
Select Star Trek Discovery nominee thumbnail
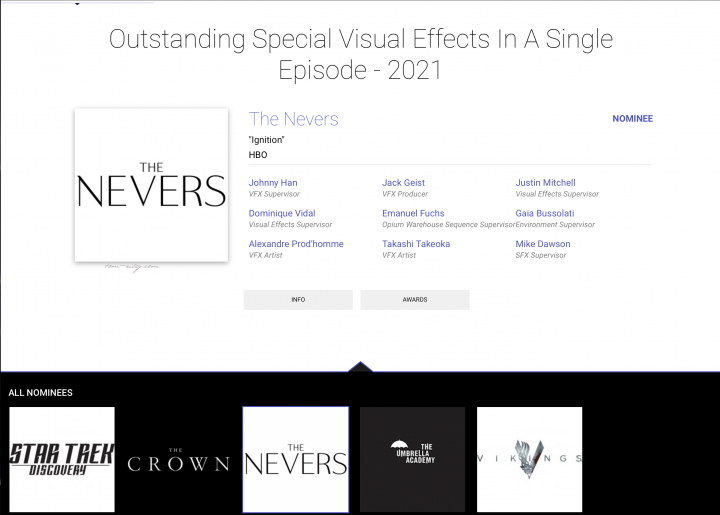[x=62, y=459]
